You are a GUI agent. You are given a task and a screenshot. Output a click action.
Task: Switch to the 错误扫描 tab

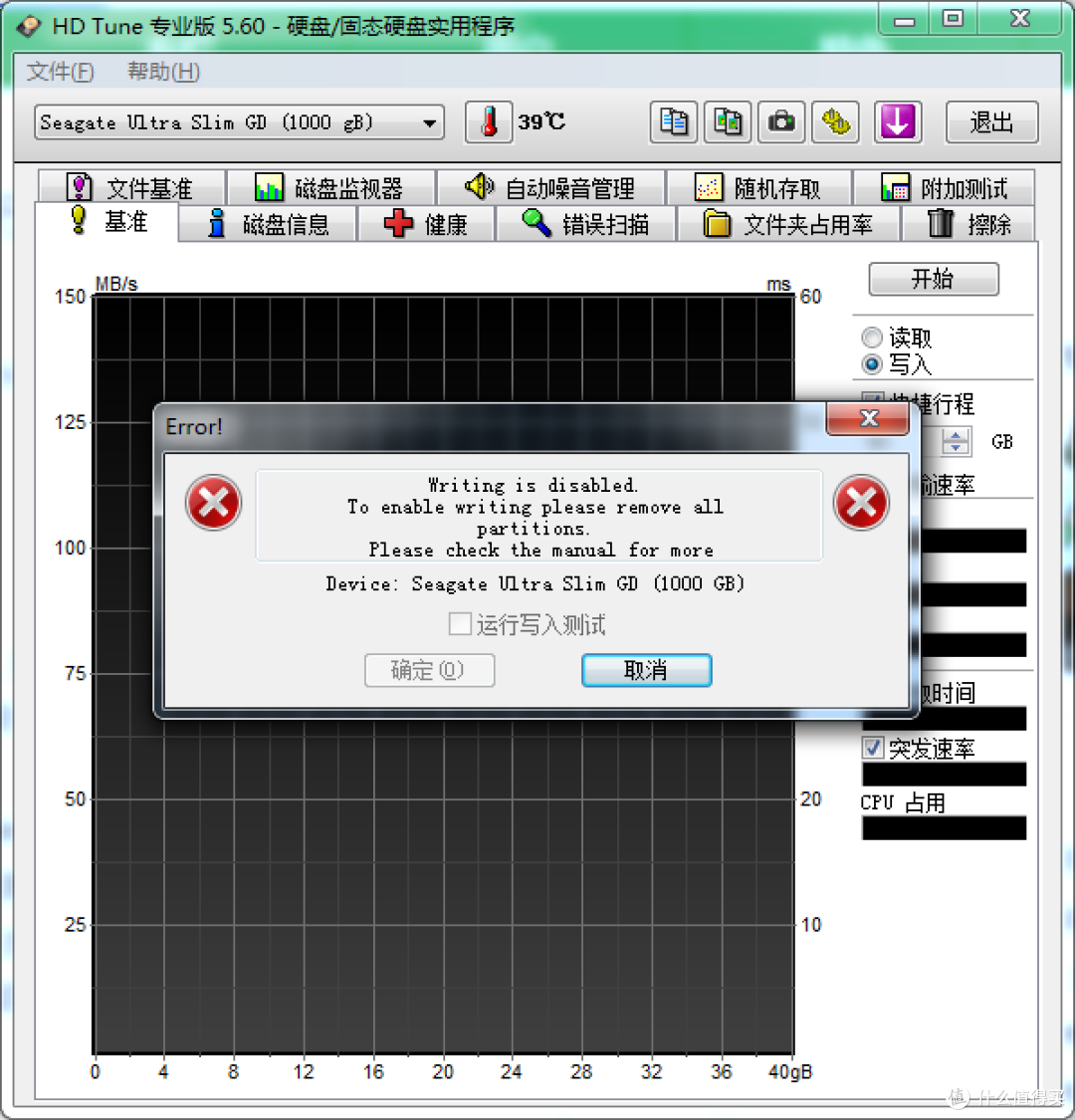585,224
